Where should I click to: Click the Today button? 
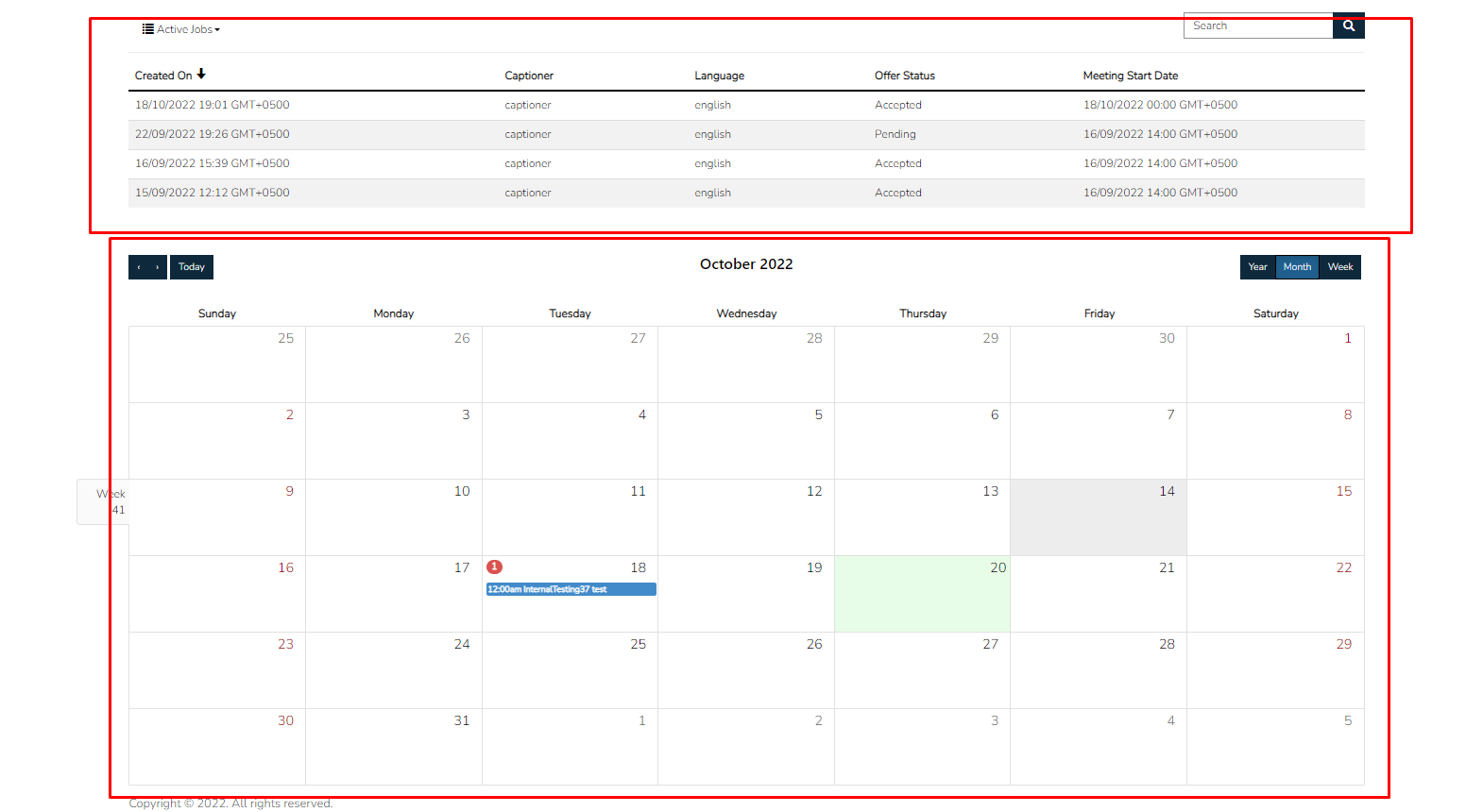pyautogui.click(x=192, y=267)
